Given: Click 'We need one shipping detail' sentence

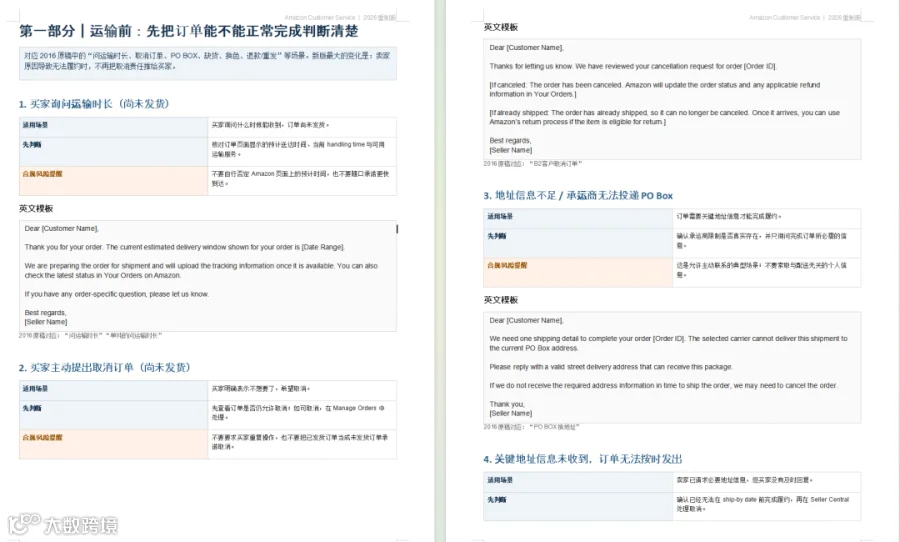Looking at the screenshot, I should click(x=669, y=343).
